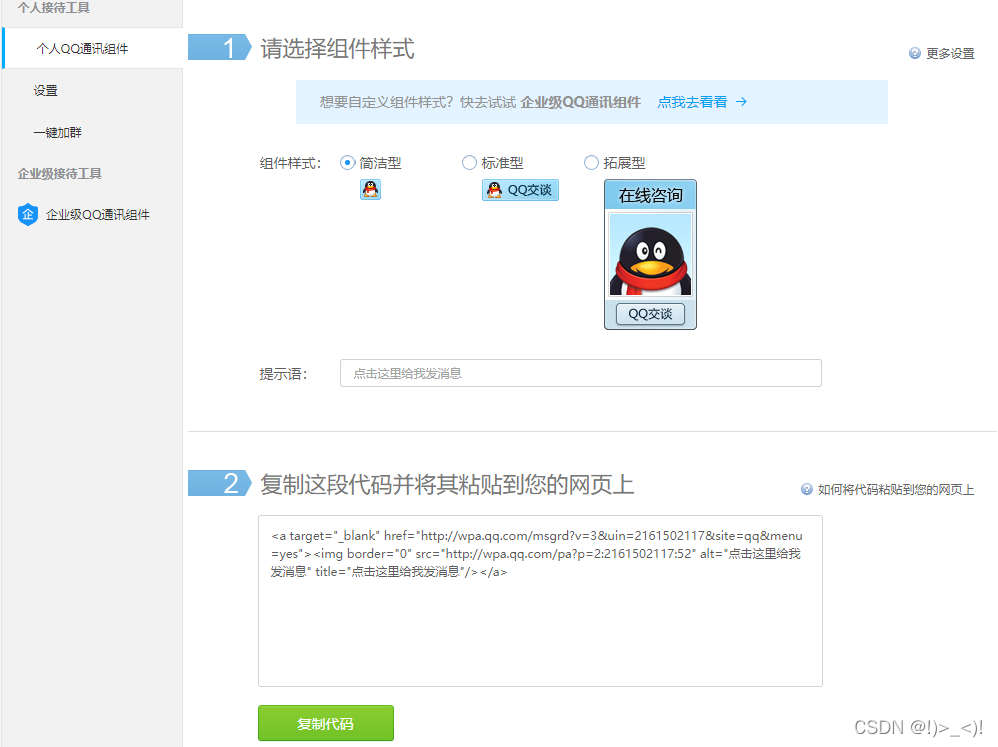Click the QQ交谈 button in expanded preview
The height and width of the screenshot is (747, 998).
coord(650,314)
